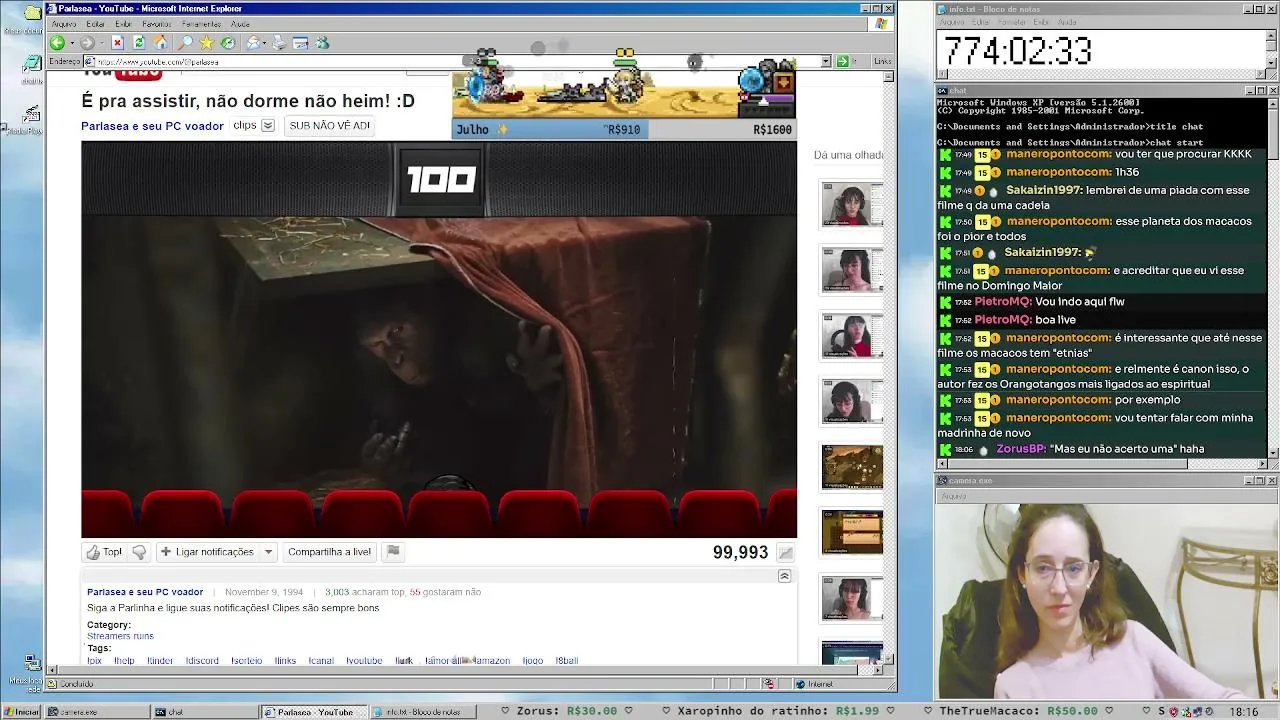This screenshot has width=1280, height=720.
Task: Click the green Go arrow beside address bar
Action: [842, 61]
